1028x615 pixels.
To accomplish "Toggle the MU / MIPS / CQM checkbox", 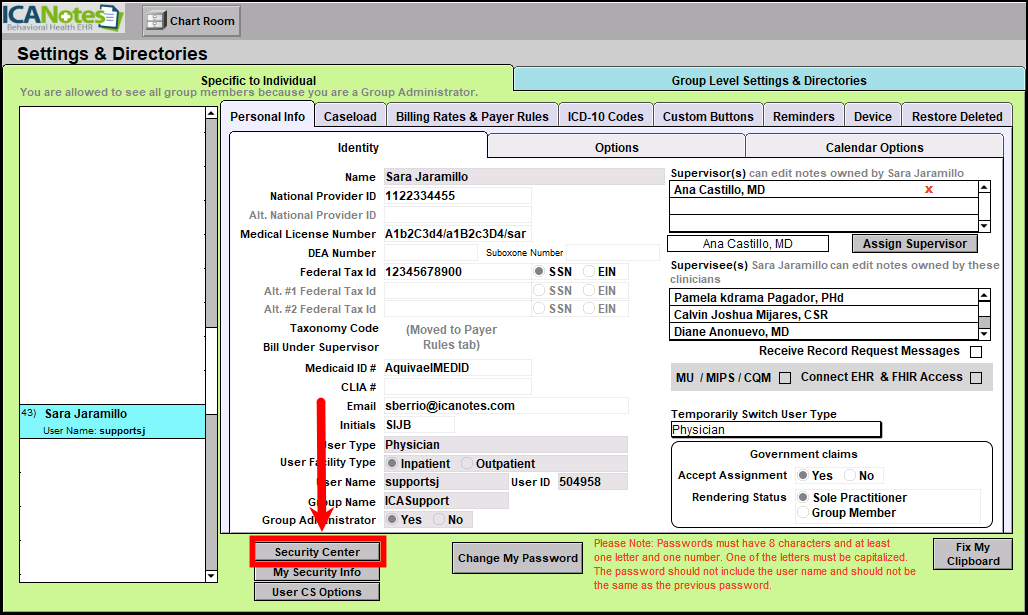I will [785, 378].
